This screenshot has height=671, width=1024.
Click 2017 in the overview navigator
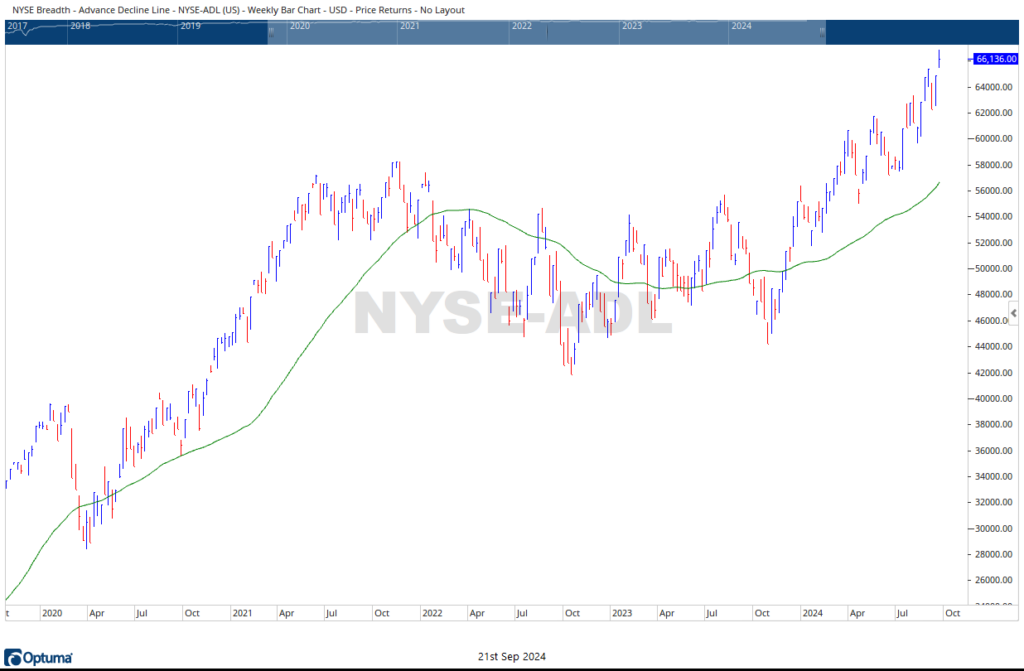[x=17, y=26]
